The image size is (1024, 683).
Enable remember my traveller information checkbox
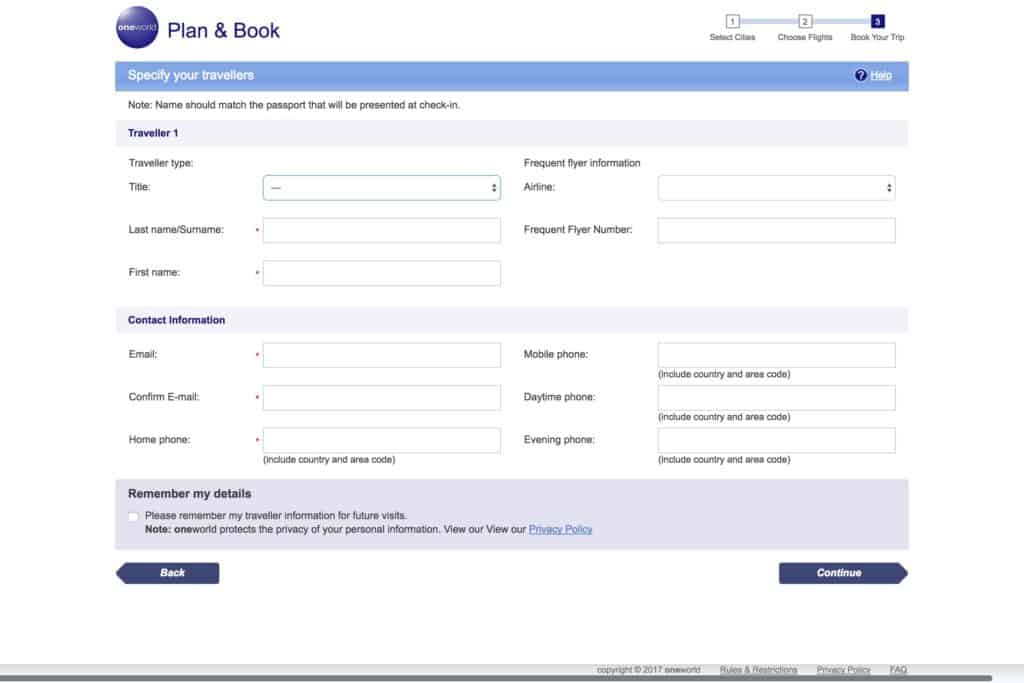(134, 516)
